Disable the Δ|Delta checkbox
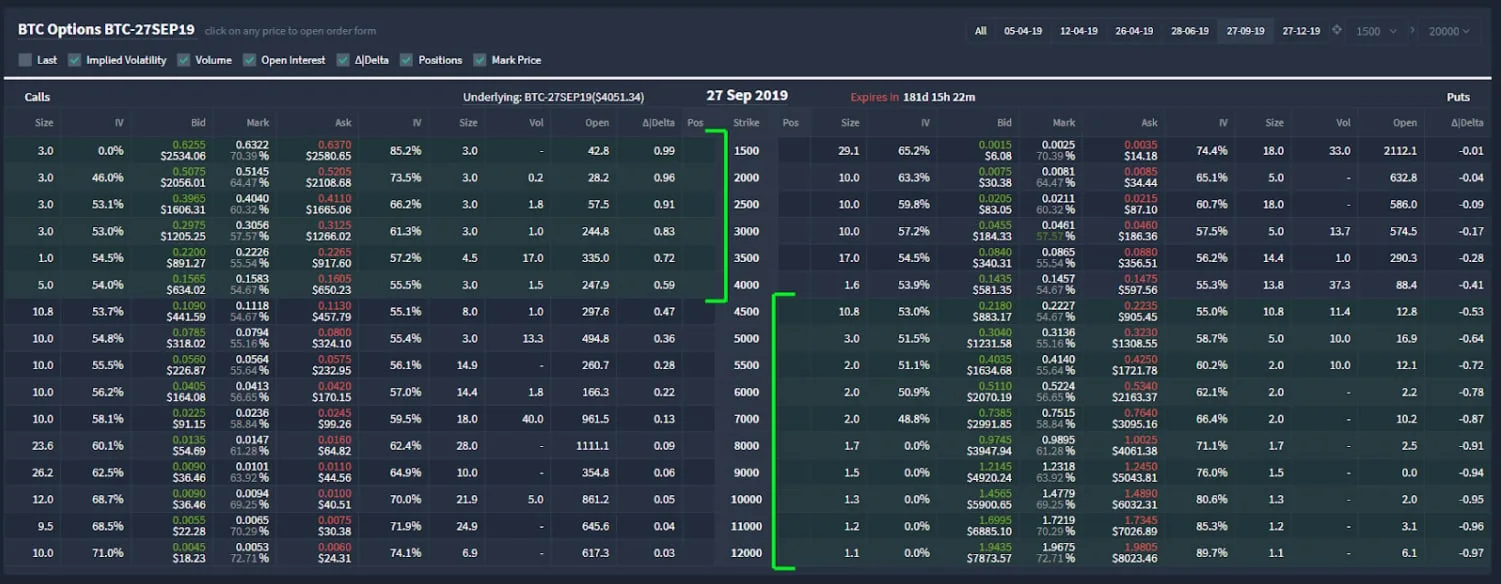Screen dimensions: 1501x584 343,60
